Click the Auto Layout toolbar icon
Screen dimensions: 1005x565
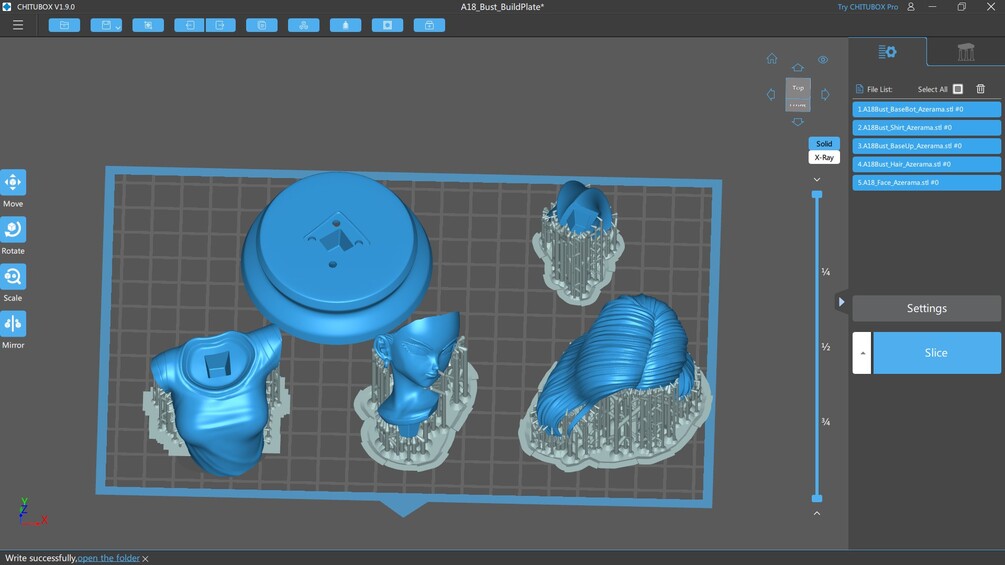[304, 26]
